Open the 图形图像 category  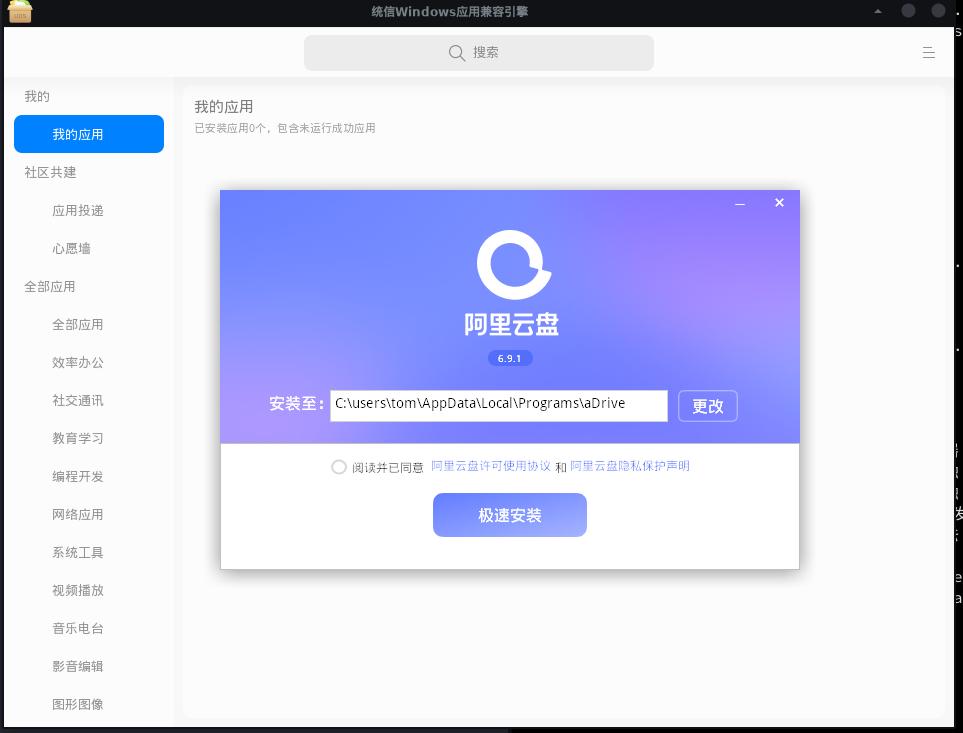point(77,705)
